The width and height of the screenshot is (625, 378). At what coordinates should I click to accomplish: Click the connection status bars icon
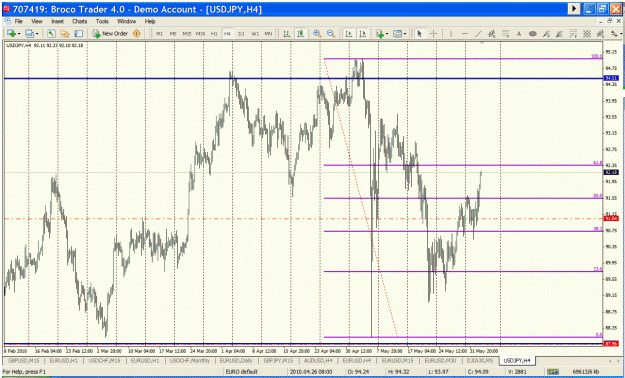[x=552, y=372]
